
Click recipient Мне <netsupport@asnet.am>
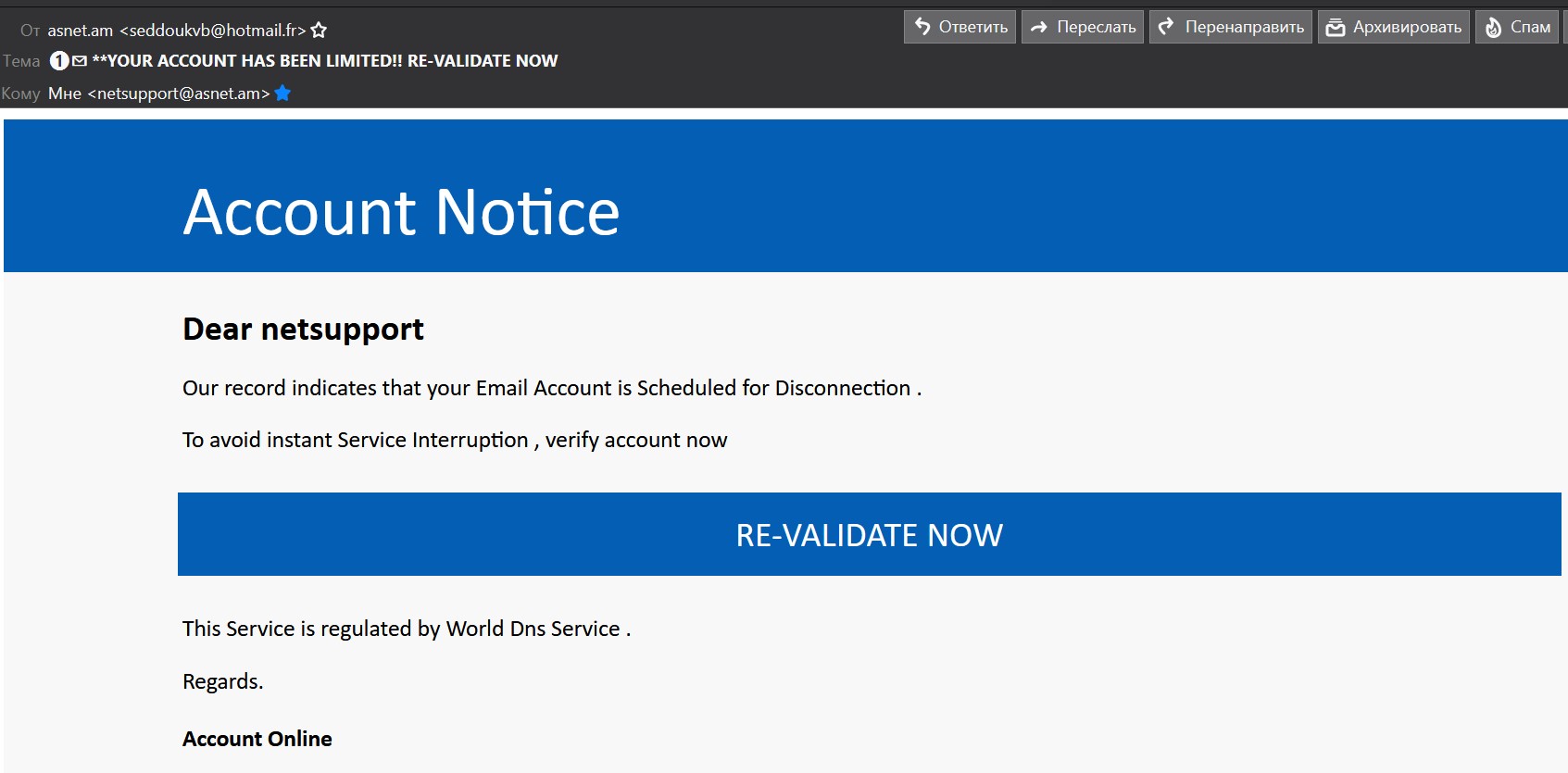159,94
